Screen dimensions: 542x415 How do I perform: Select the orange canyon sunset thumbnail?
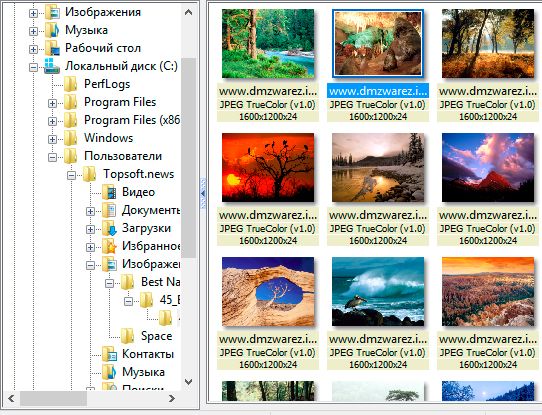[x=488, y=292]
